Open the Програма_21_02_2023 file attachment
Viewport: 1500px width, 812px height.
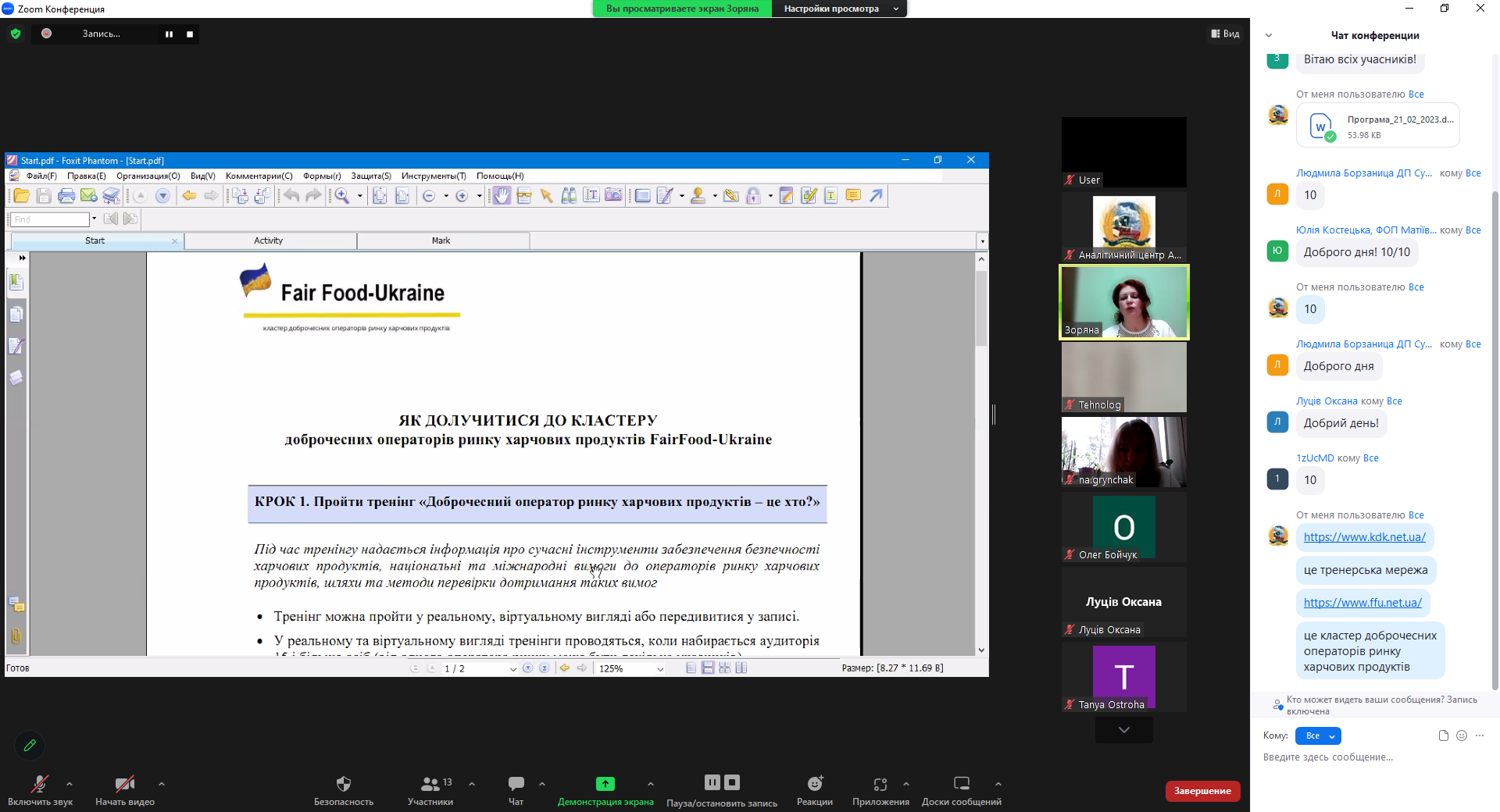(x=1378, y=126)
